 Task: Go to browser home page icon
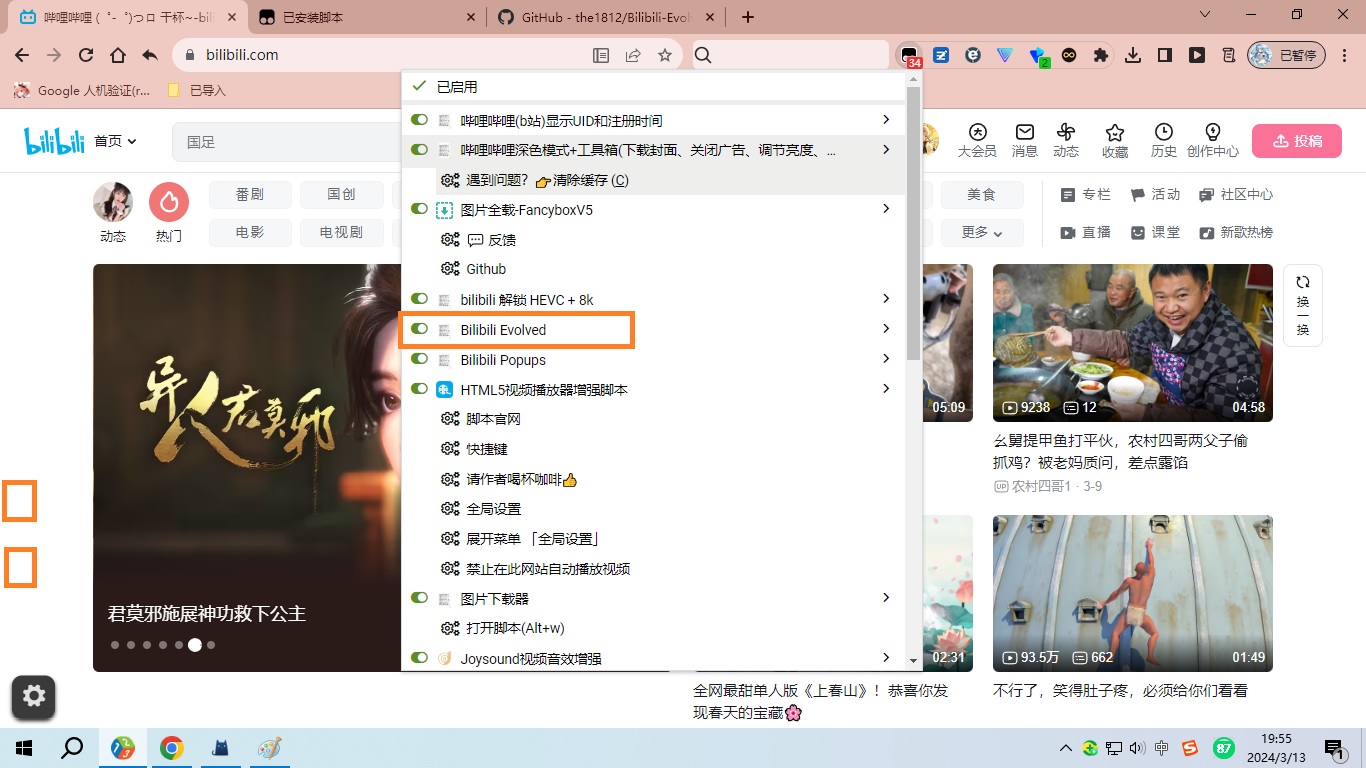[118, 55]
